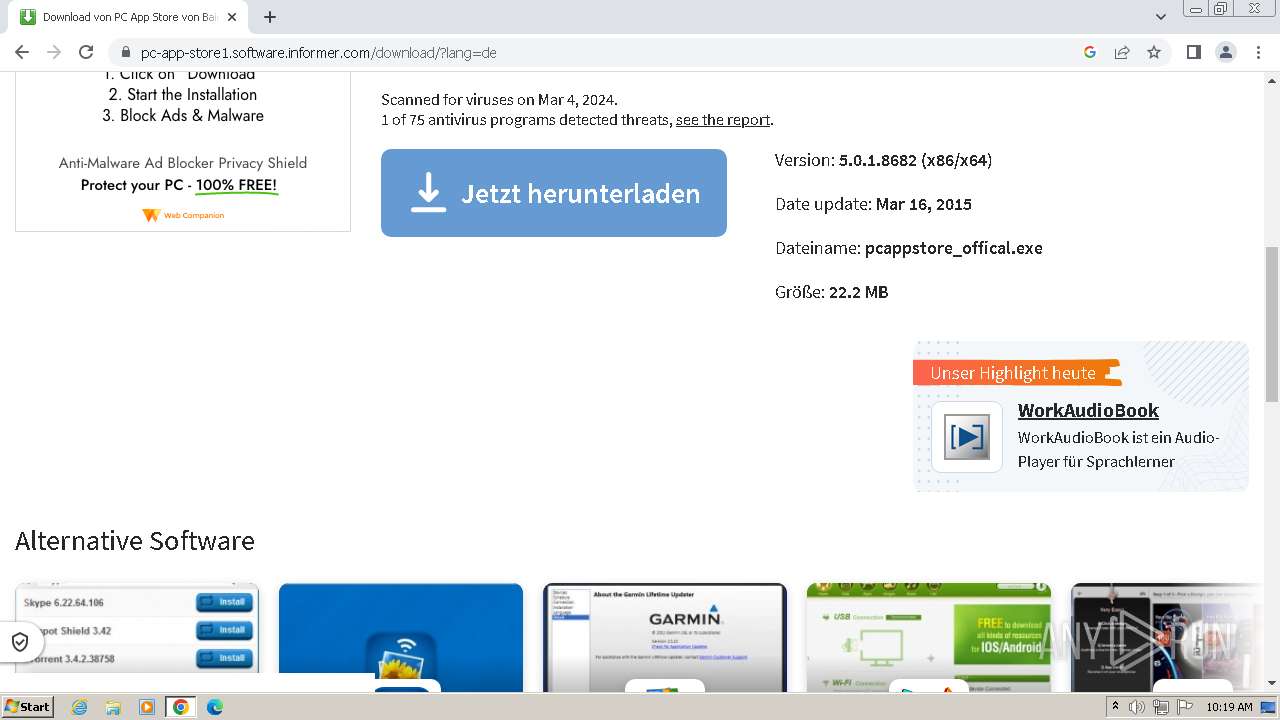The height and width of the screenshot is (720, 1280).
Task: Click the WorkAudioBook app icon
Action: [967, 437]
